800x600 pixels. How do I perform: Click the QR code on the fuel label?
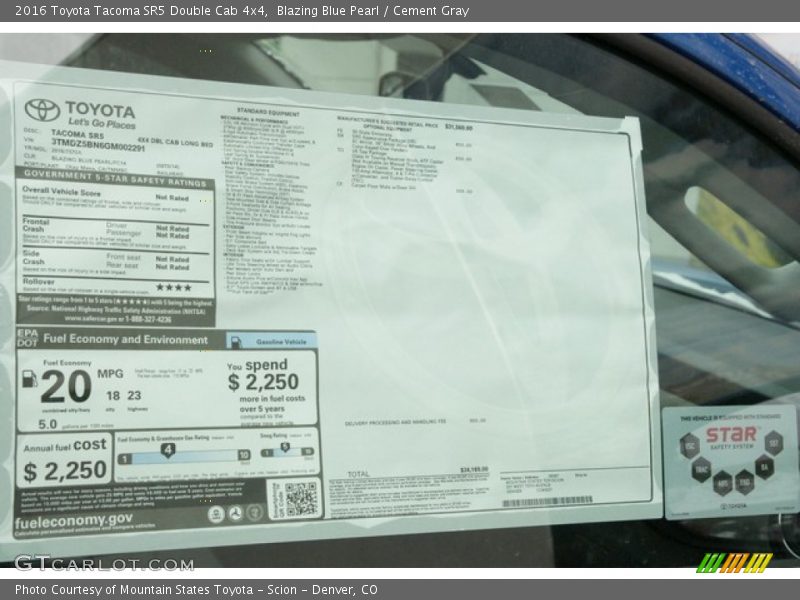click(x=301, y=498)
